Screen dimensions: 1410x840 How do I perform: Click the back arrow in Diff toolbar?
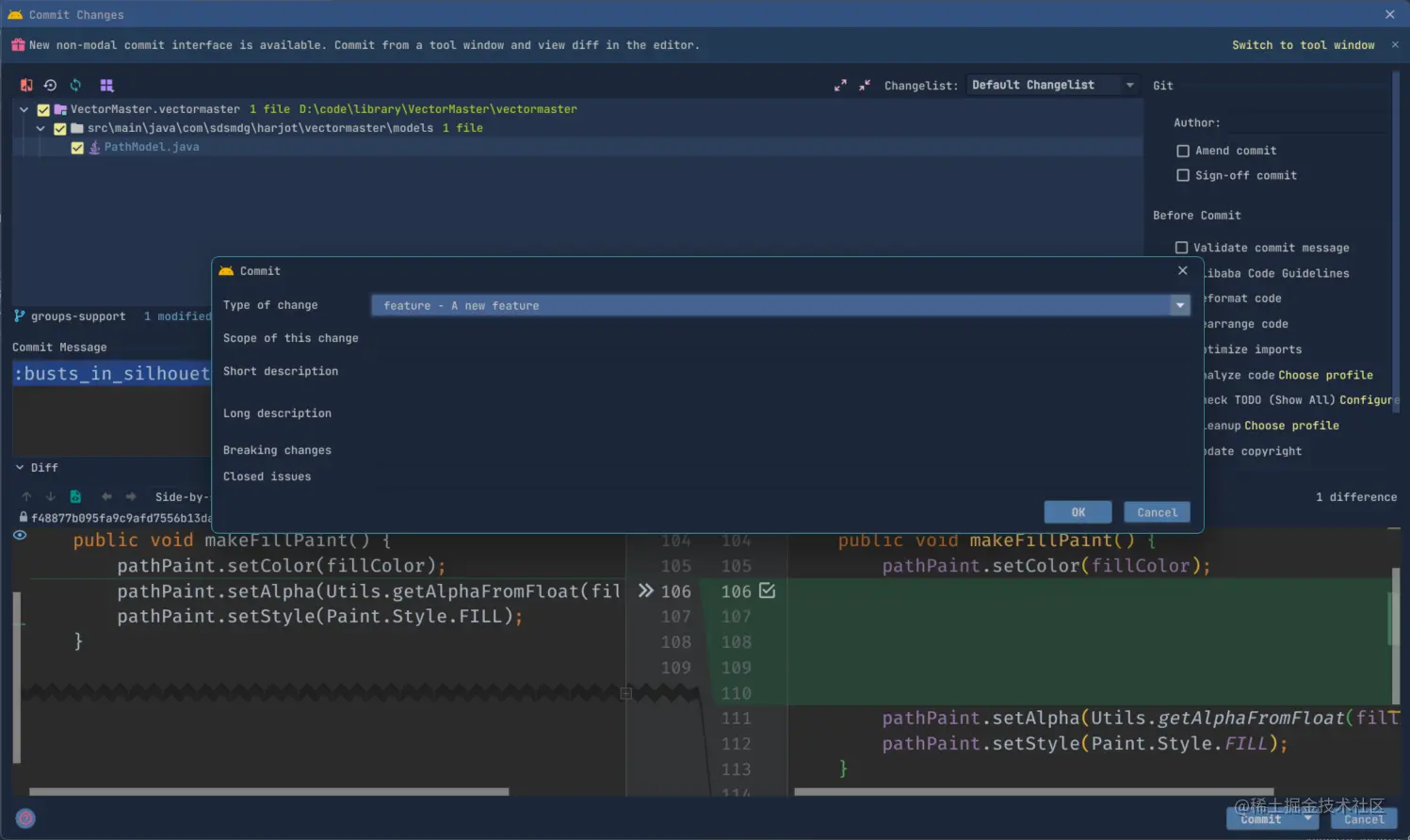106,496
